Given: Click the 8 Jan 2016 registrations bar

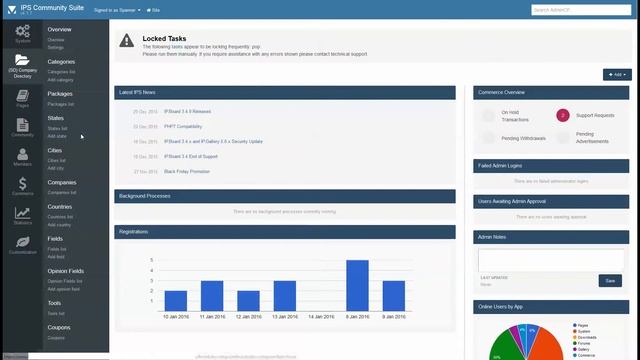Looking at the screenshot, I should tap(357, 285).
